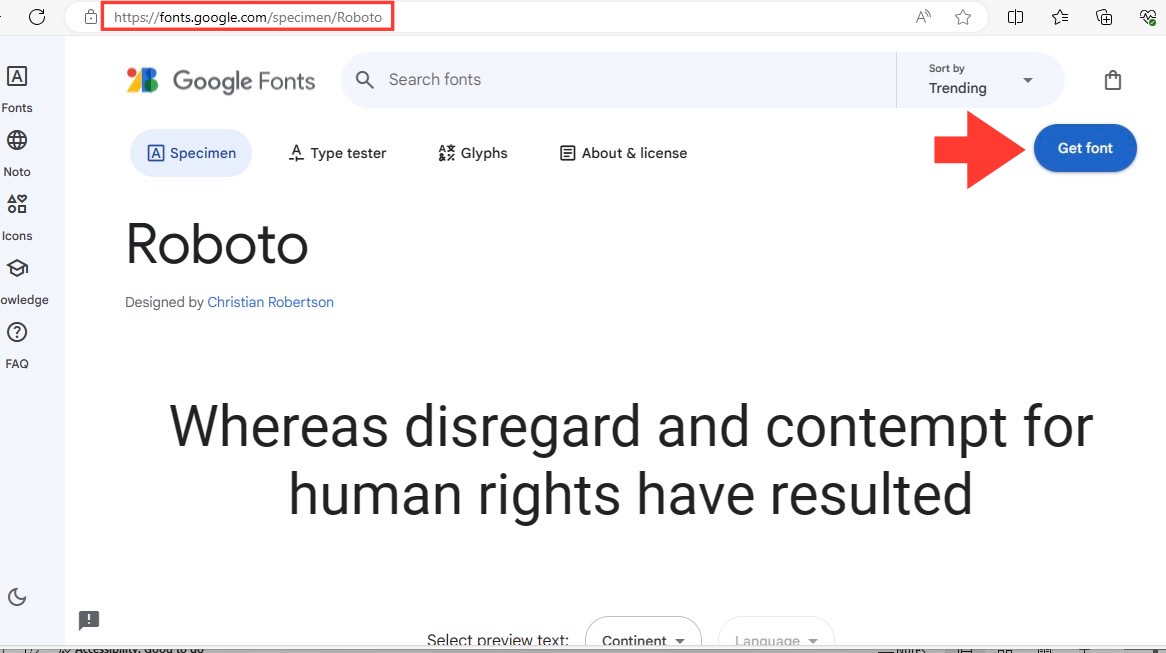Switch to the Glyphs tab
The image size is (1166, 653).
[473, 153]
